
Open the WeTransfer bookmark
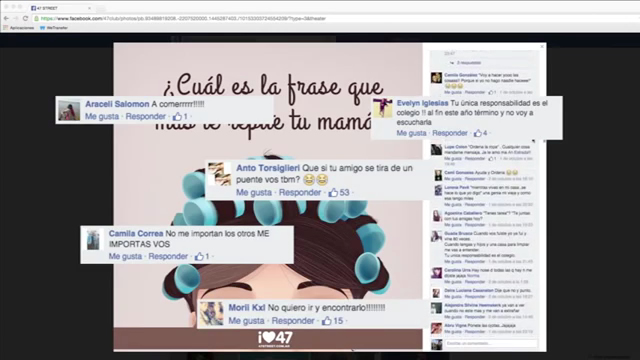point(54,28)
